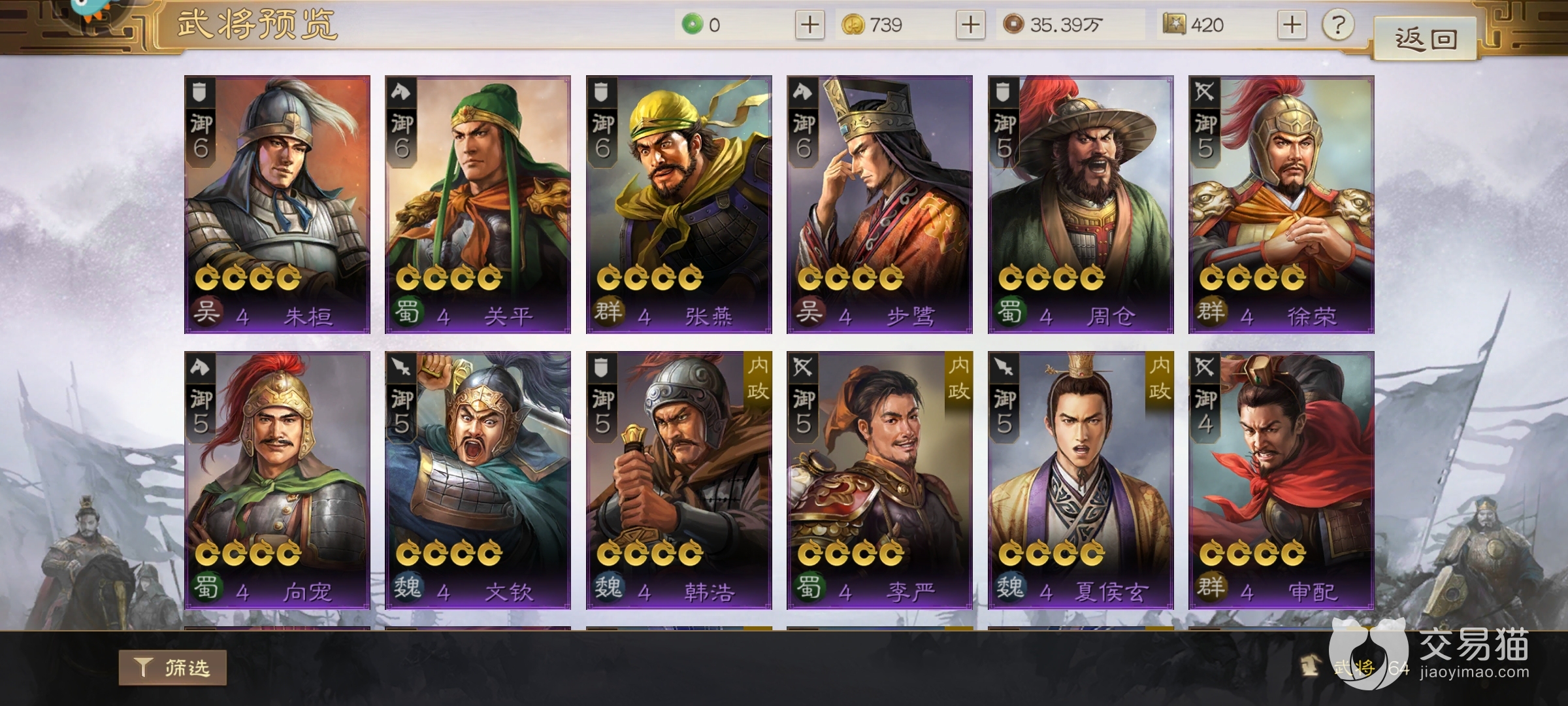This screenshot has width=1568, height=706.
Task: Add tickets via plus next to 420
Action: [x=1292, y=25]
